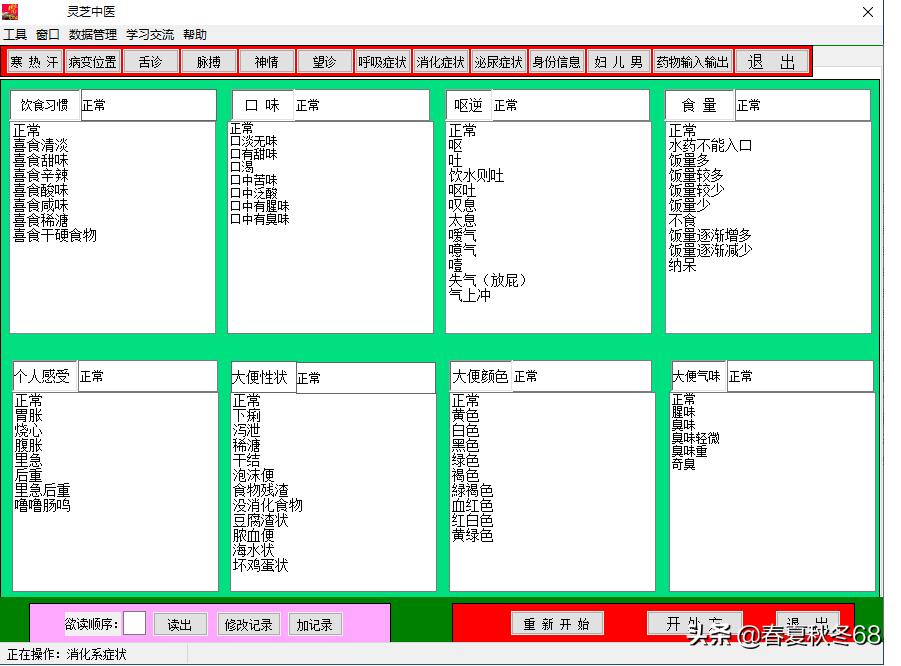Open the 脉搏 pulse panel

tap(208, 60)
